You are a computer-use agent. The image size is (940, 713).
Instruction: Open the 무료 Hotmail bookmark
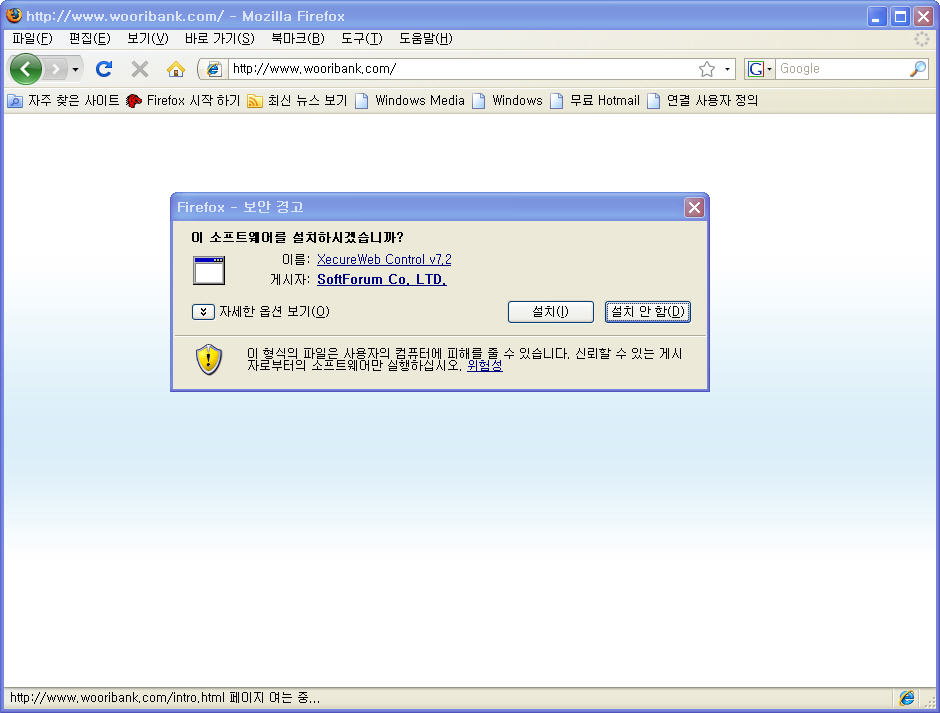(x=595, y=101)
